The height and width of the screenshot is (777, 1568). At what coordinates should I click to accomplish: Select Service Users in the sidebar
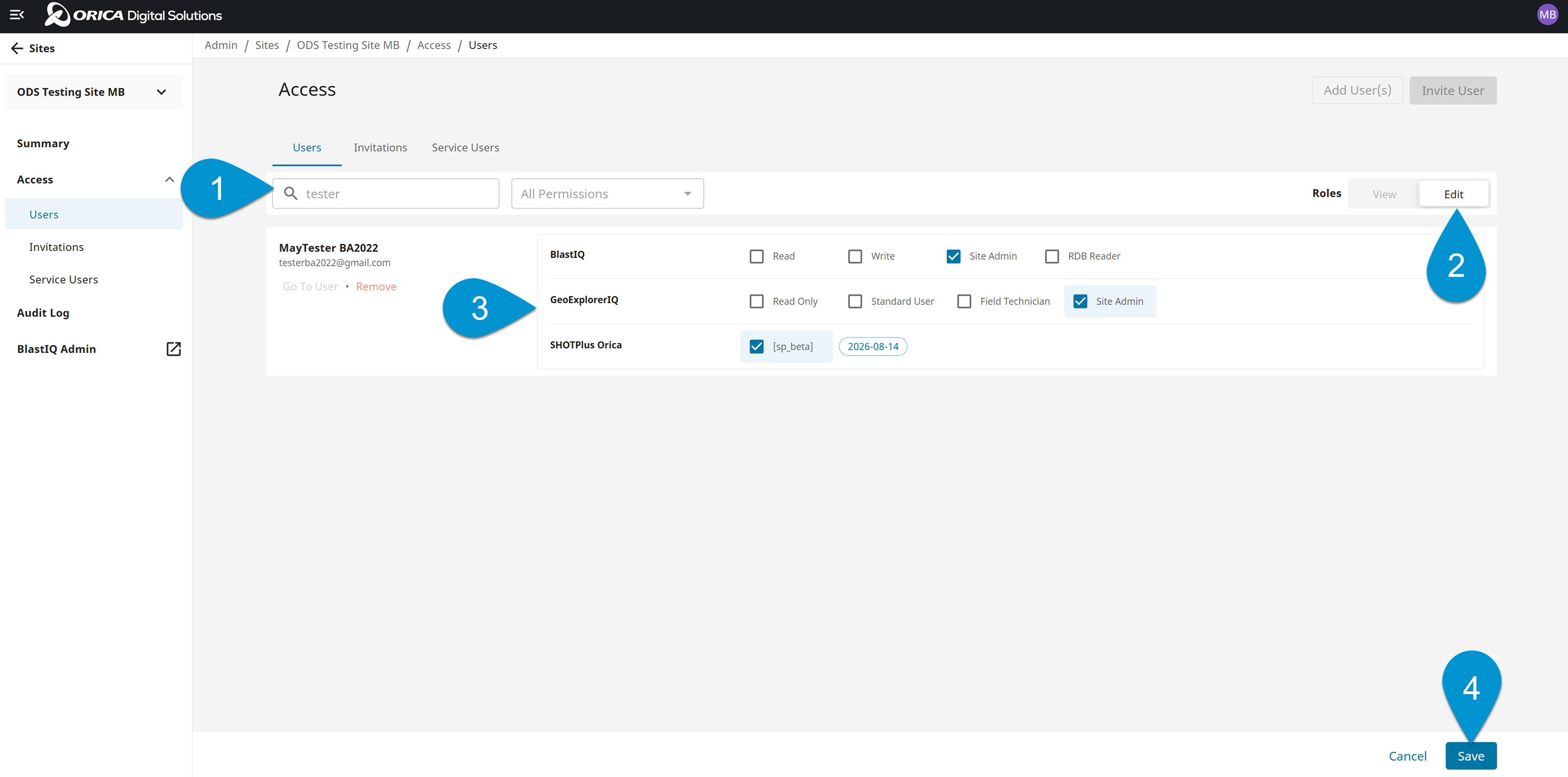63,280
